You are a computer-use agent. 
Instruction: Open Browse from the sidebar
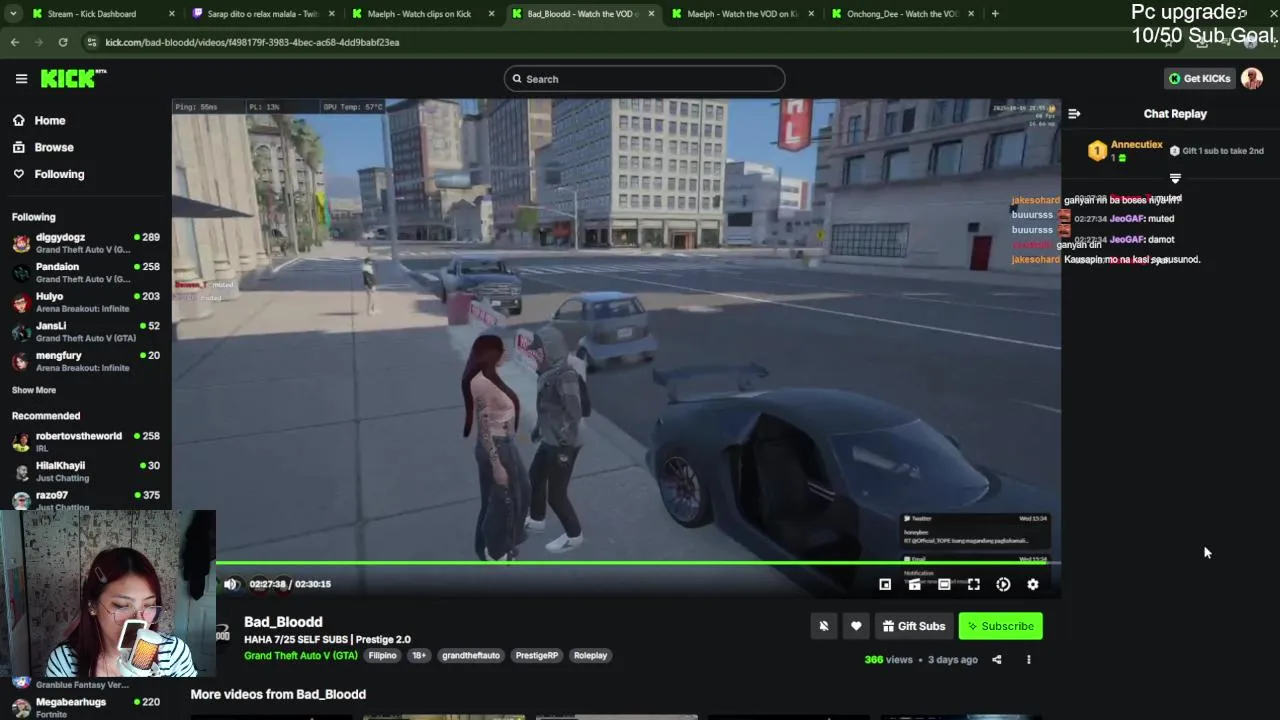[x=53, y=147]
